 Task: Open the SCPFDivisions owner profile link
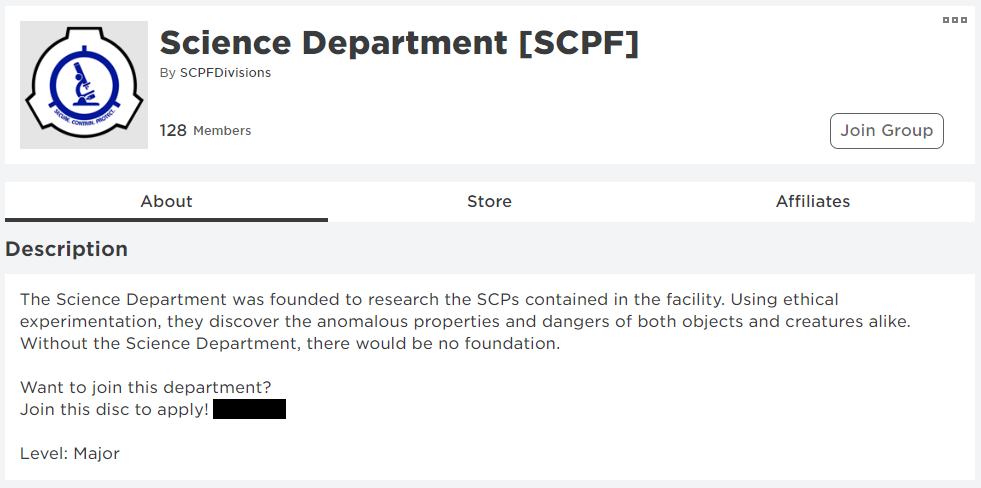click(225, 73)
